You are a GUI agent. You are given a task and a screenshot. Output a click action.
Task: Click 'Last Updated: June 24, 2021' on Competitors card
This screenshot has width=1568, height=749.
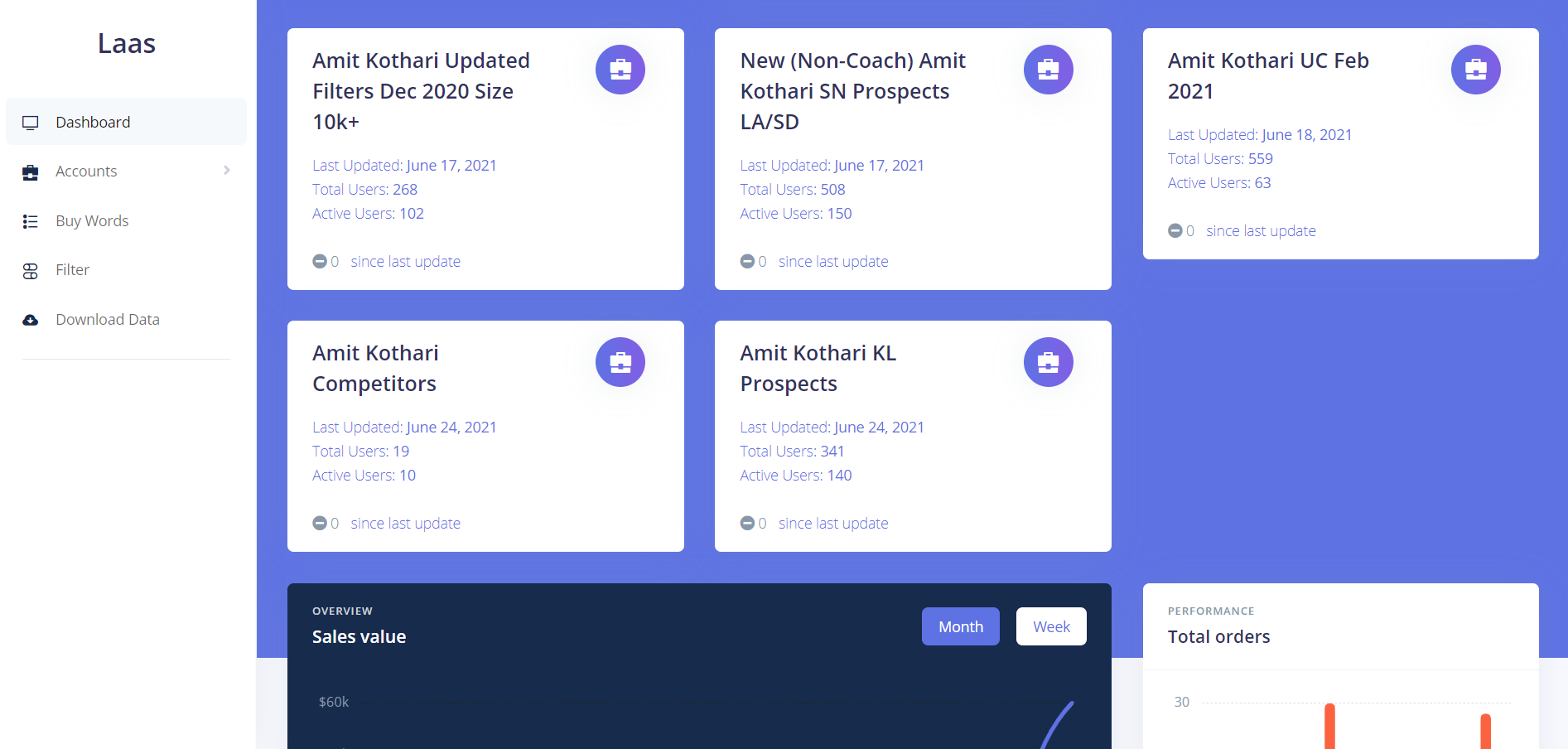(x=404, y=428)
